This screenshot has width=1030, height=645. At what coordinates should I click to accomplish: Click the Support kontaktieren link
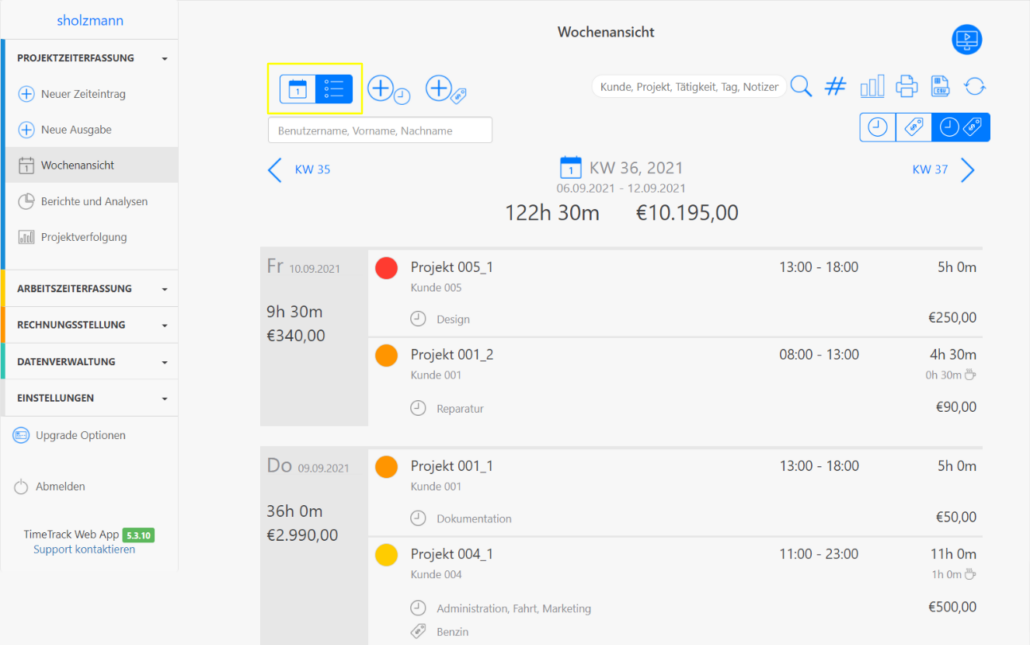[x=84, y=550]
